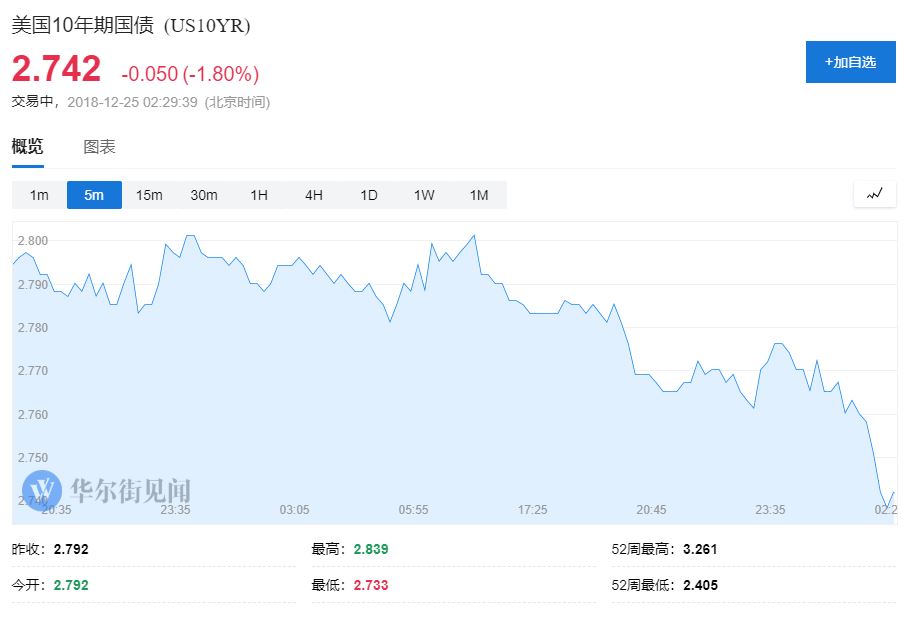Pick the 4H timeframe
Screen dimensions: 917x628
pyautogui.click(x=314, y=195)
